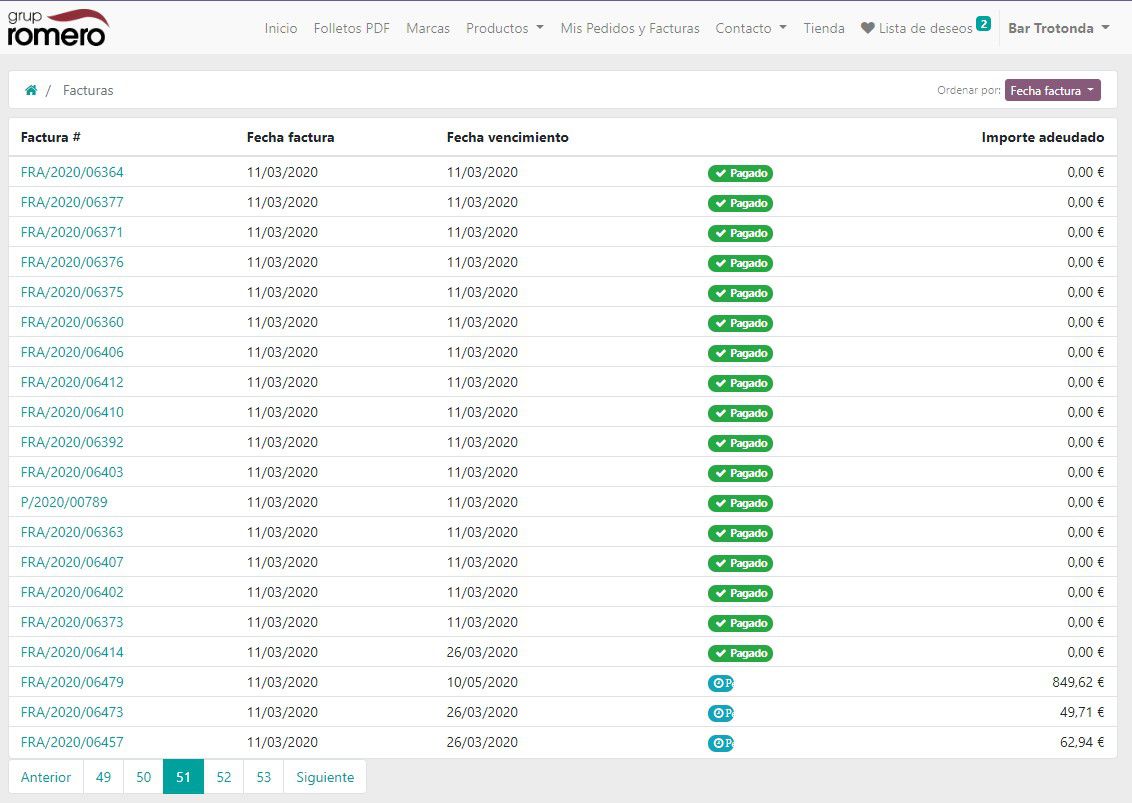Go to the Anterior page
This screenshot has width=1132, height=803.
[x=46, y=777]
